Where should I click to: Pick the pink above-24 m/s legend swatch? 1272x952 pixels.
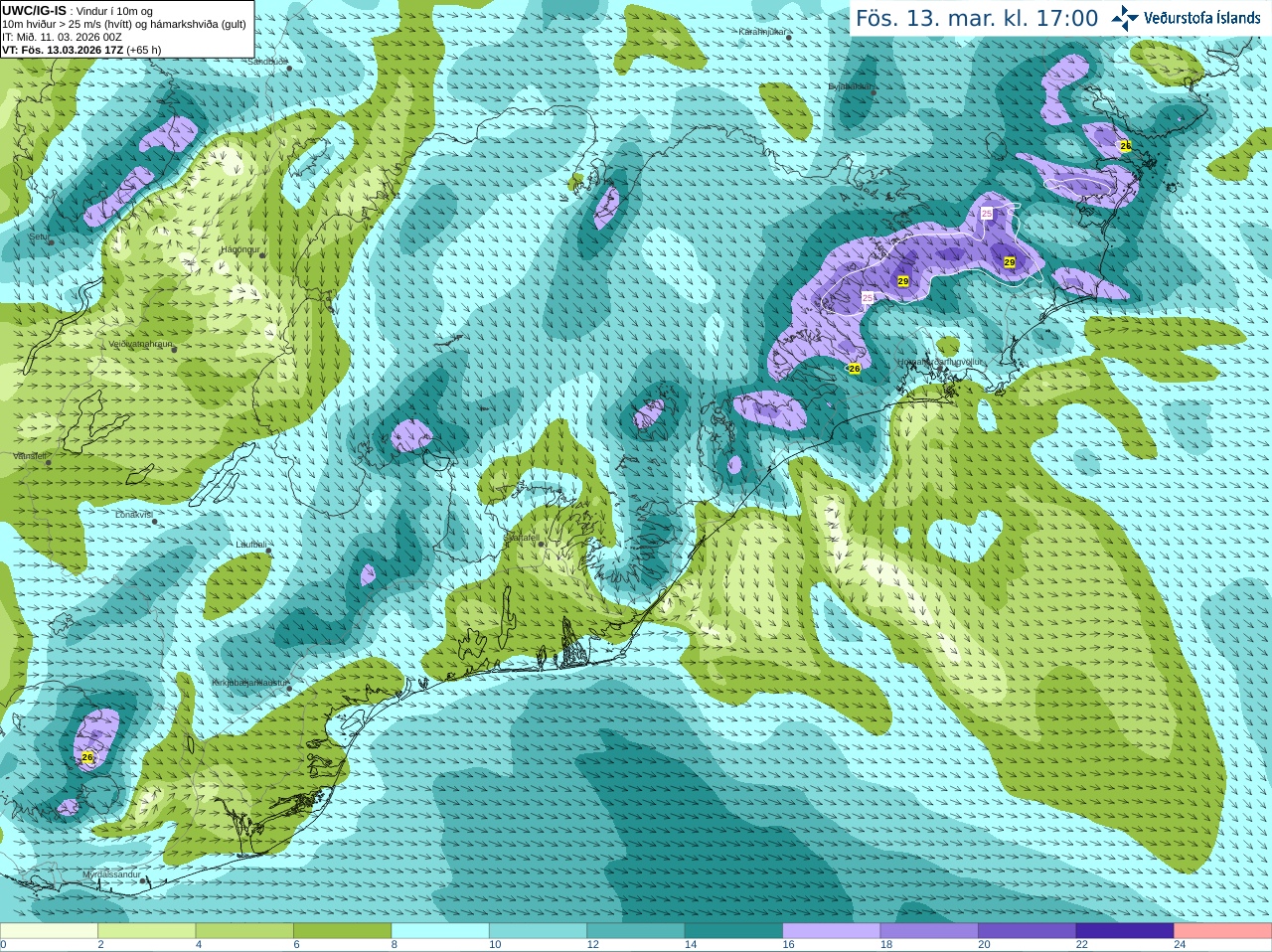click(x=1223, y=931)
